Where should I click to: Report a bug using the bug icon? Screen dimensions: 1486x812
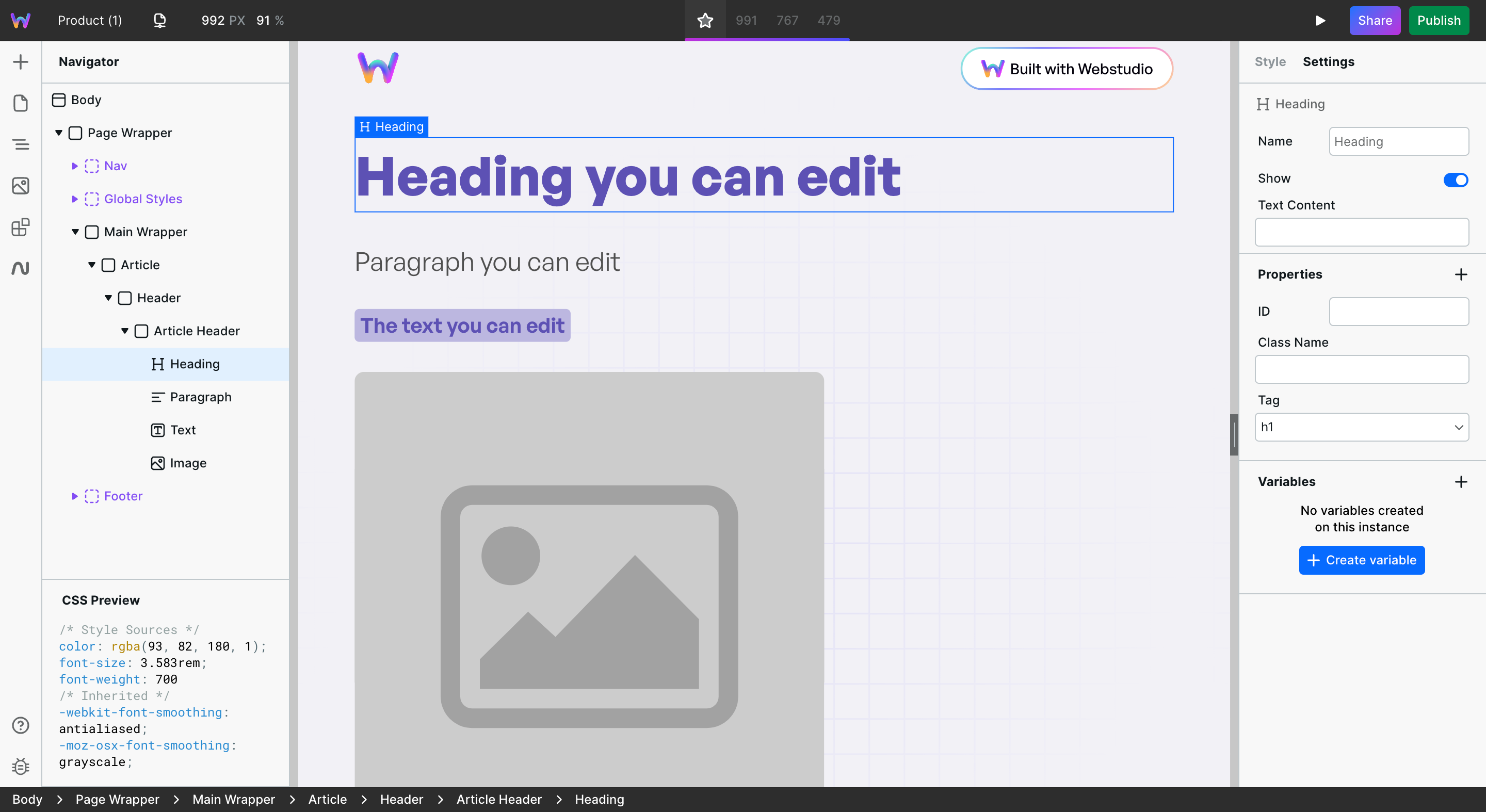pyautogui.click(x=21, y=767)
